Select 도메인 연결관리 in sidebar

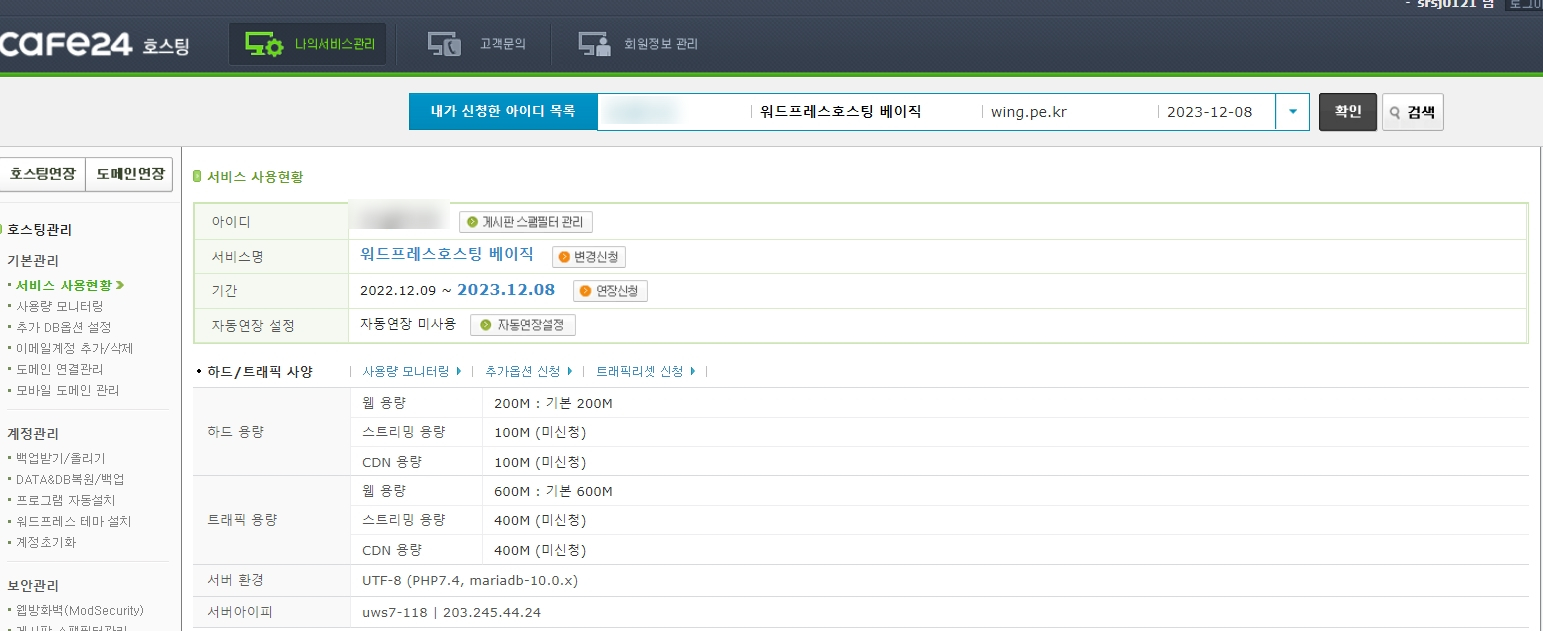click(59, 369)
